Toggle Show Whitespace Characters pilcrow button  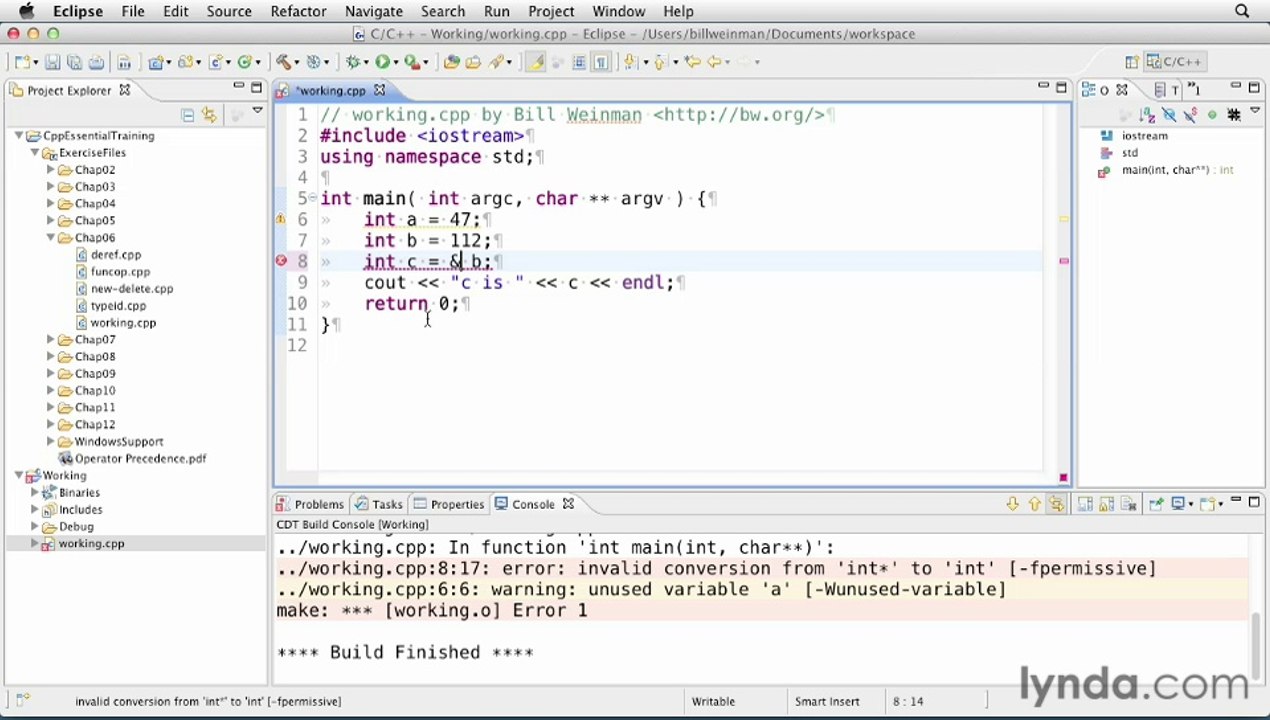[x=601, y=62]
